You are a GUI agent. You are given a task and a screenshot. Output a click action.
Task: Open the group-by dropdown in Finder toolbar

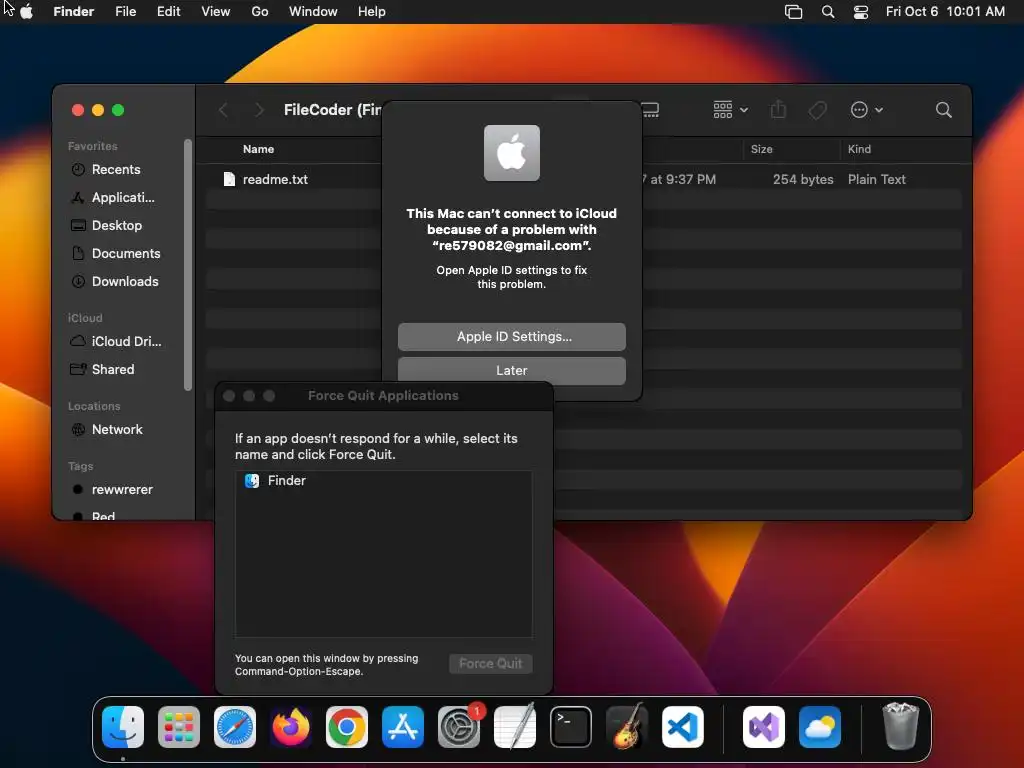[x=730, y=110]
